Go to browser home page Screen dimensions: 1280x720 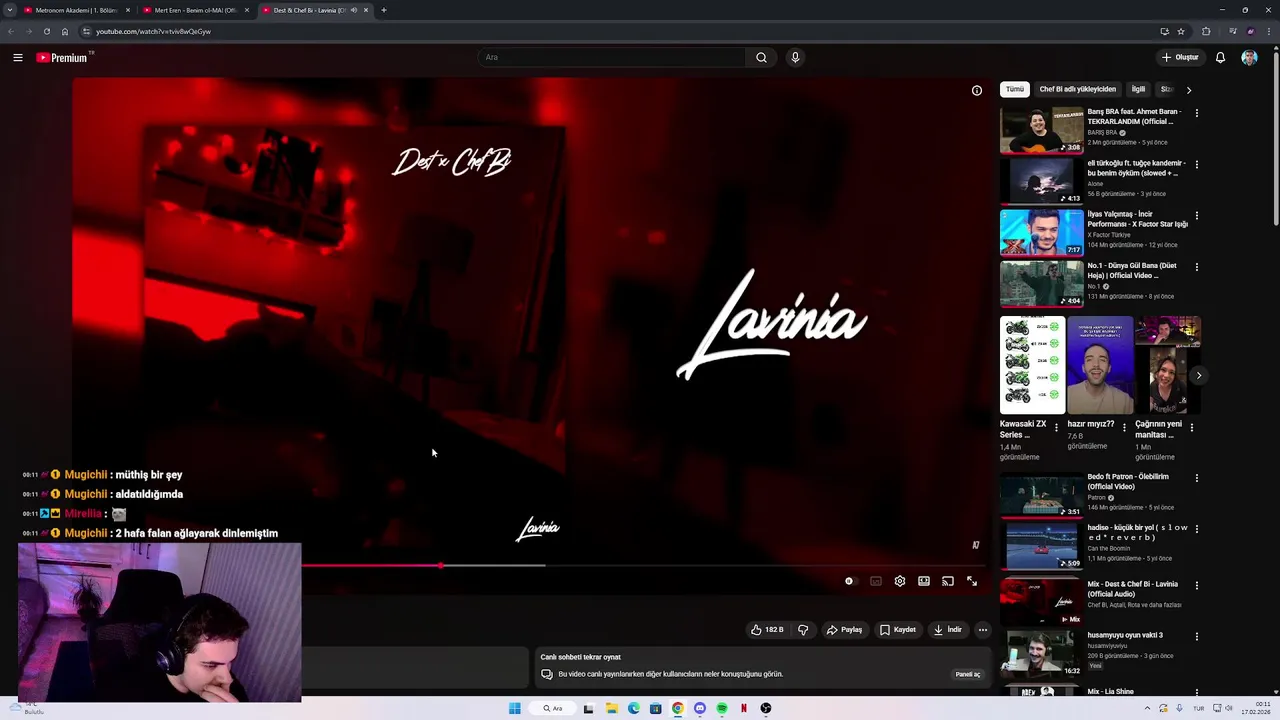(65, 31)
